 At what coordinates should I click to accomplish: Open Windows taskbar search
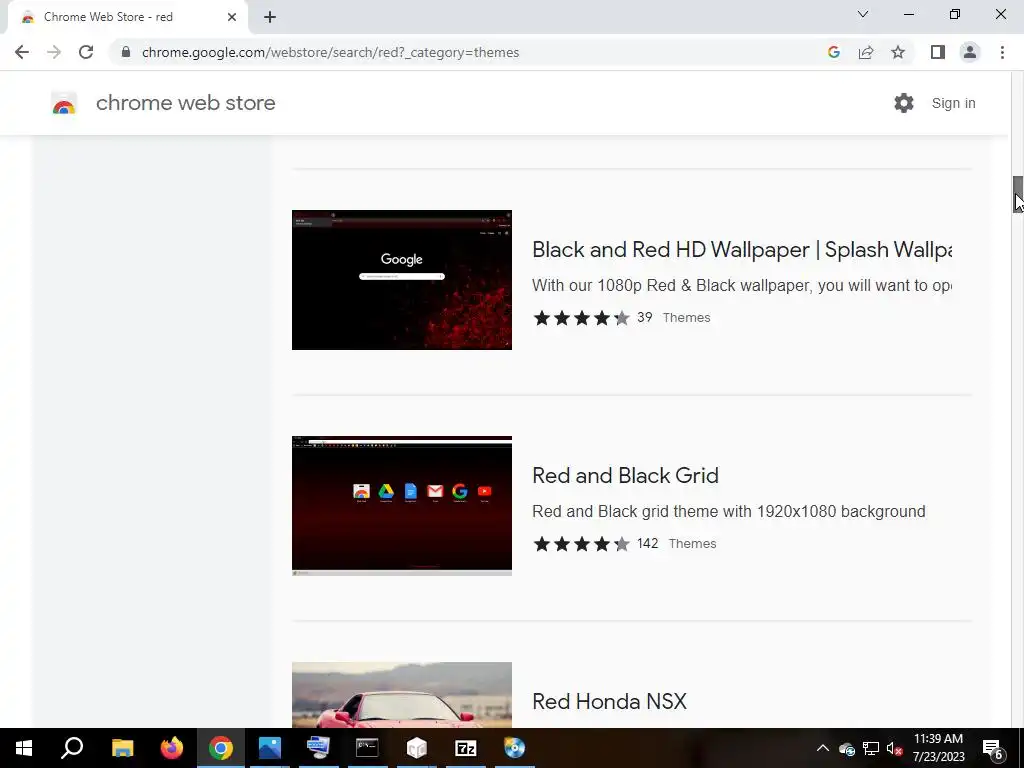[72, 748]
